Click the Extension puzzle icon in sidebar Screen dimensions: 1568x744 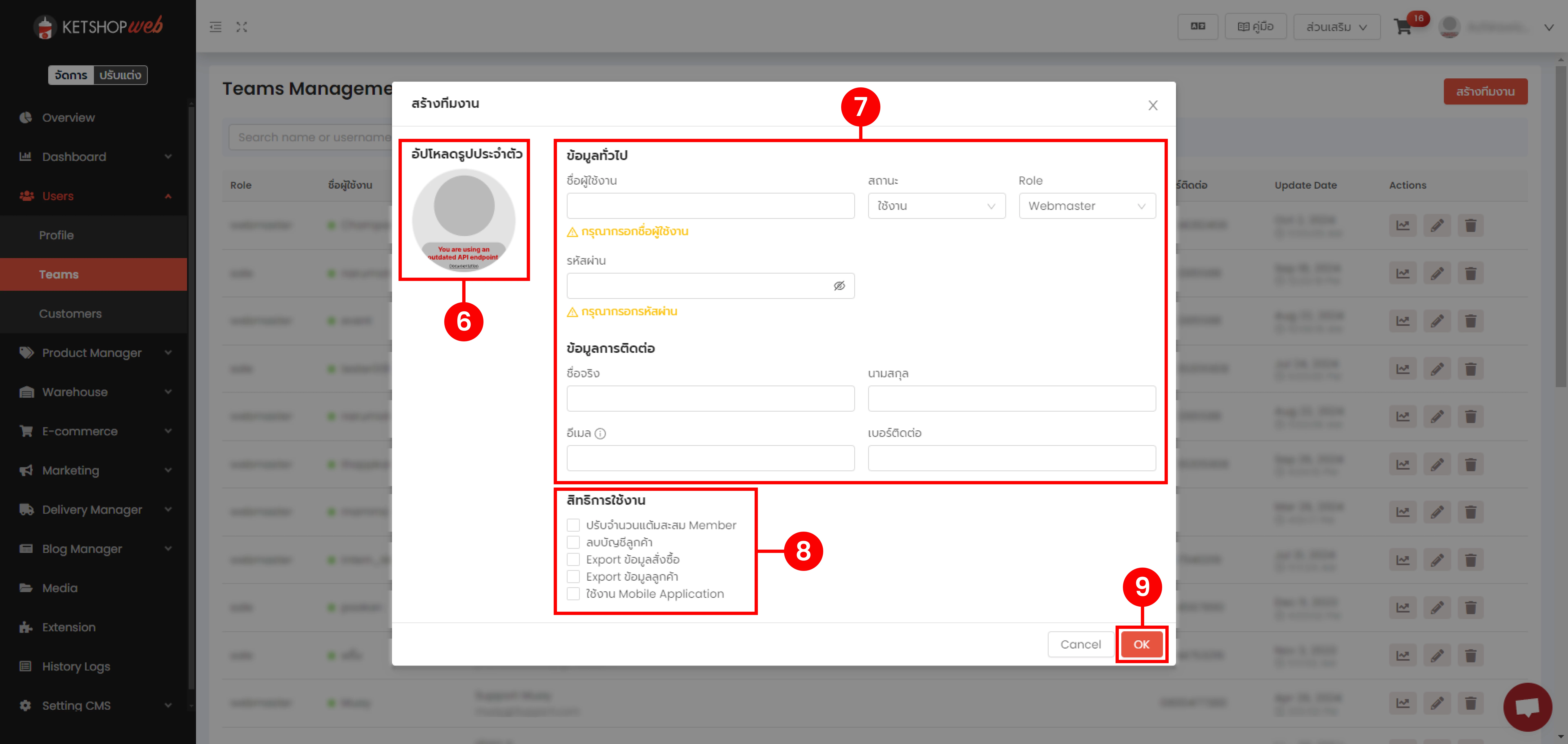point(26,627)
